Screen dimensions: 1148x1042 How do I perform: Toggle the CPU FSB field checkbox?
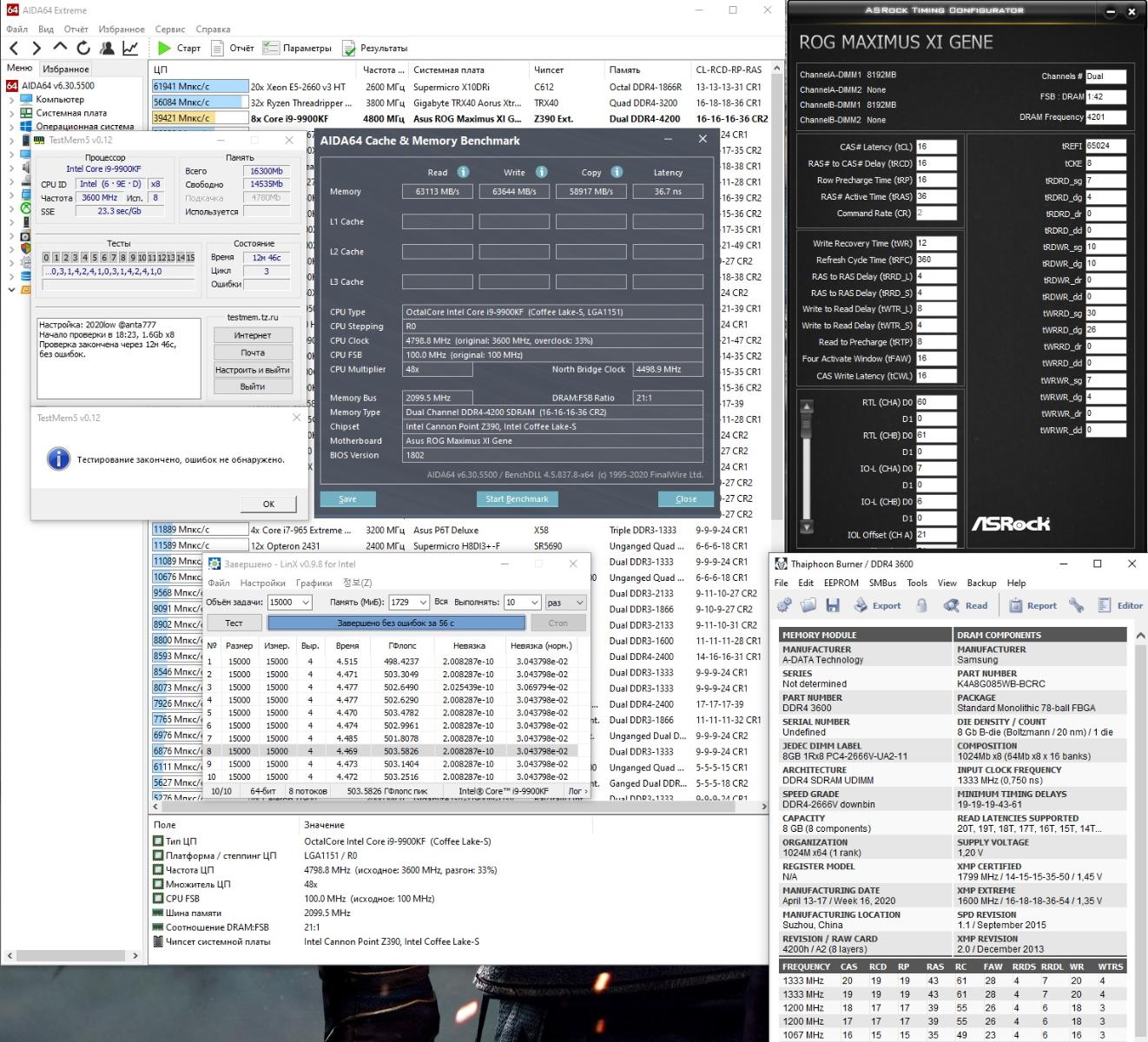[158, 899]
